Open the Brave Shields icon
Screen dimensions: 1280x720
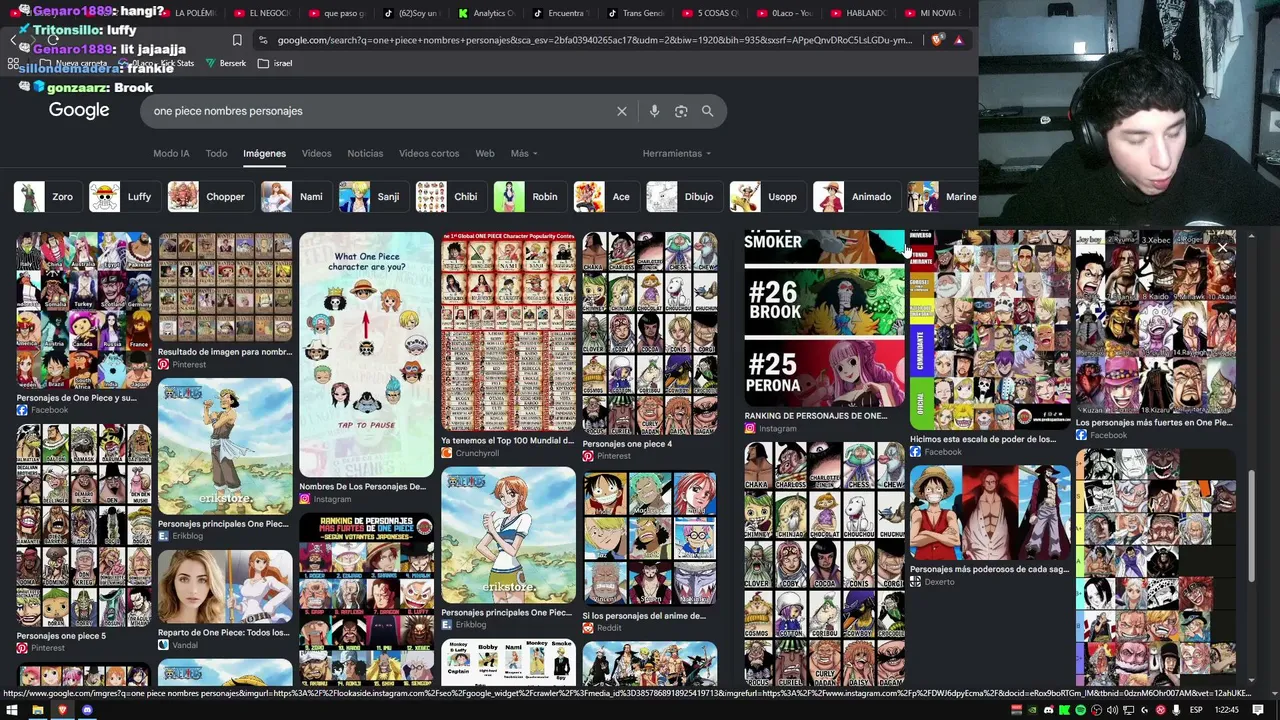[937, 40]
